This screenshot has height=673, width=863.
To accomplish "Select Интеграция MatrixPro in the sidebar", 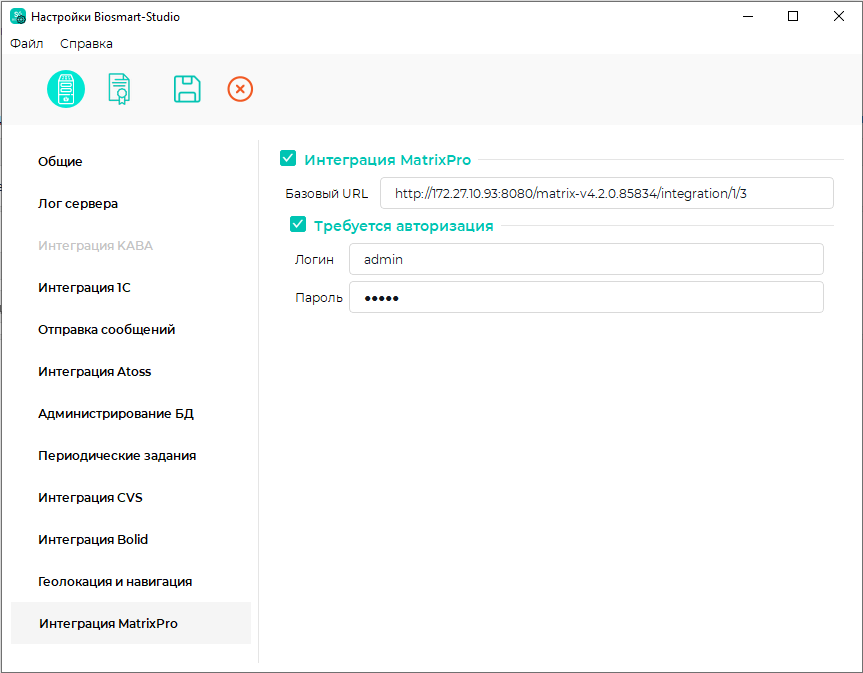I will click(x=131, y=623).
